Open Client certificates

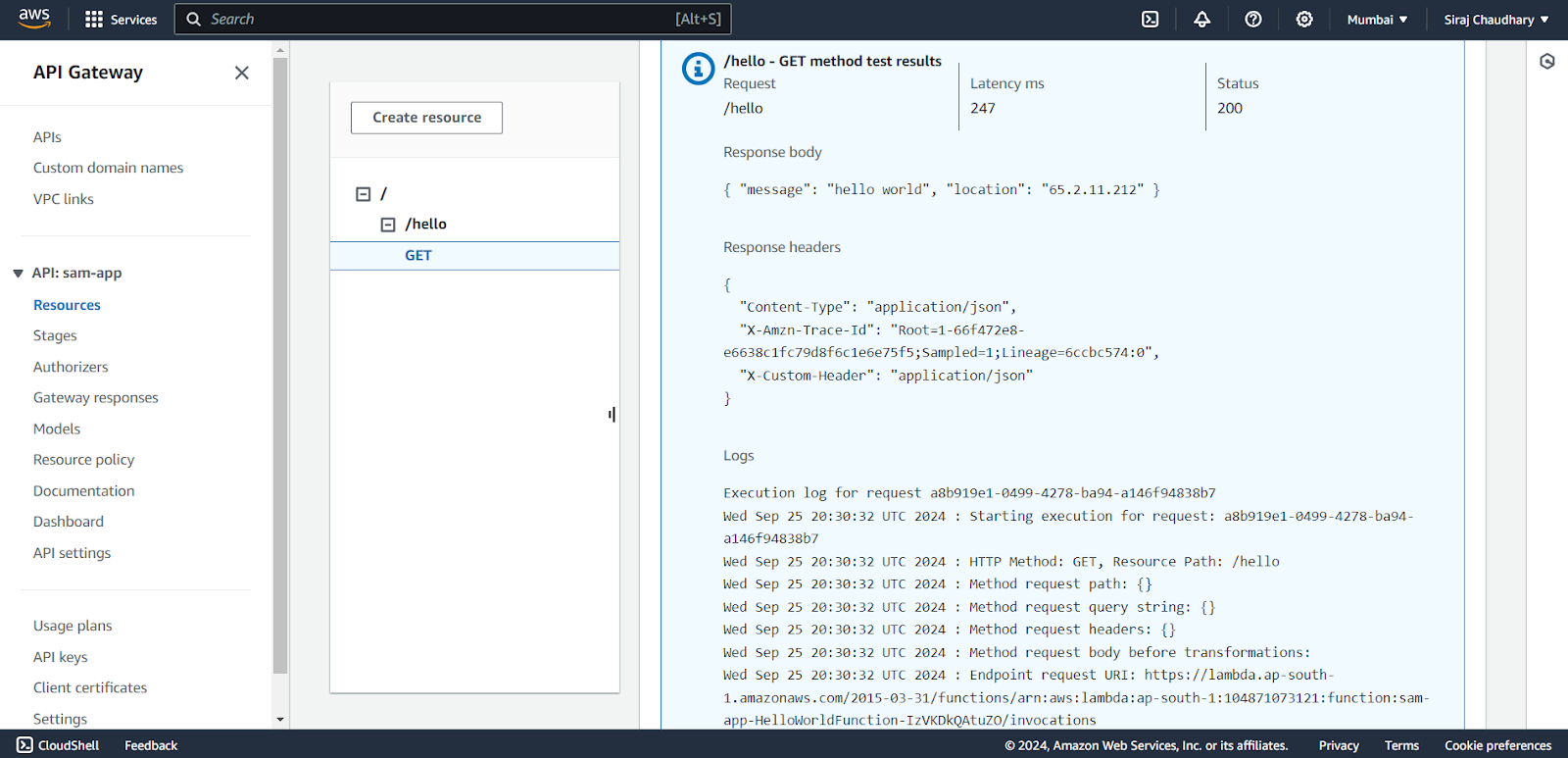90,687
